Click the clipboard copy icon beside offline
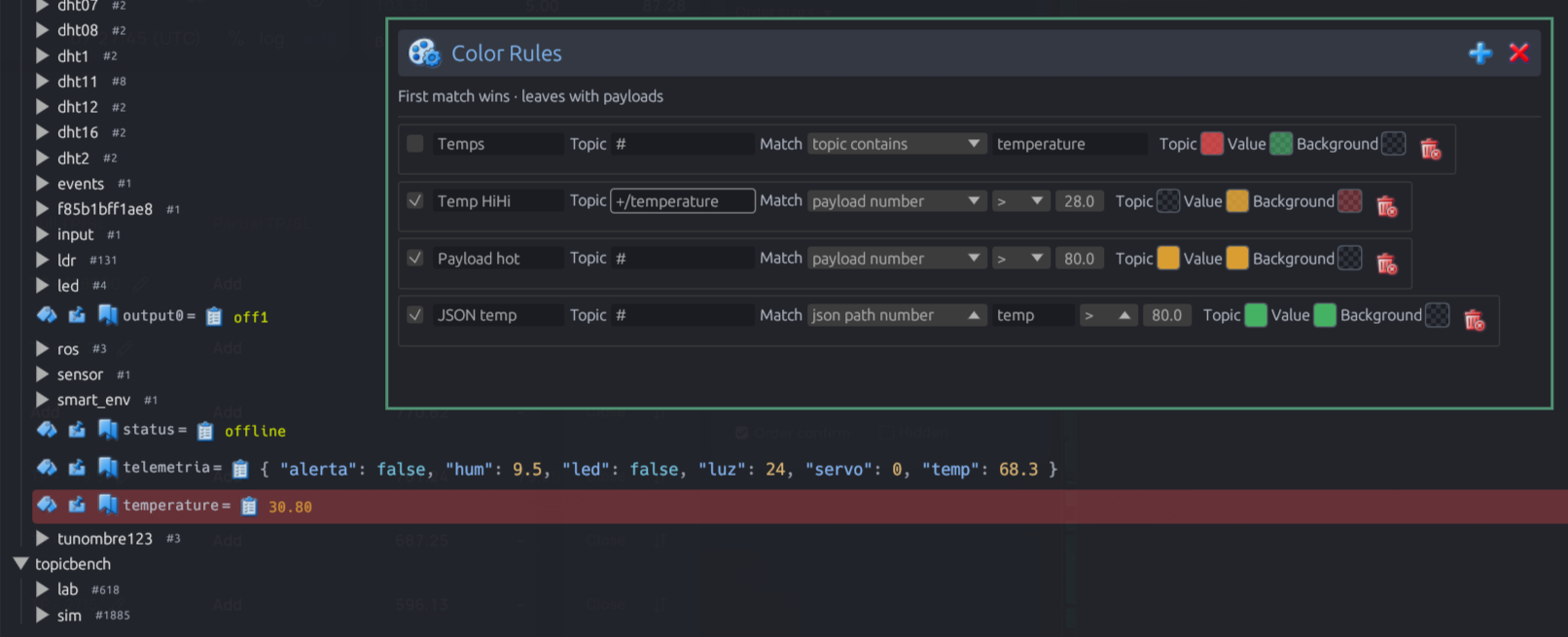Viewport: 1568px width, 637px height. [x=205, y=431]
